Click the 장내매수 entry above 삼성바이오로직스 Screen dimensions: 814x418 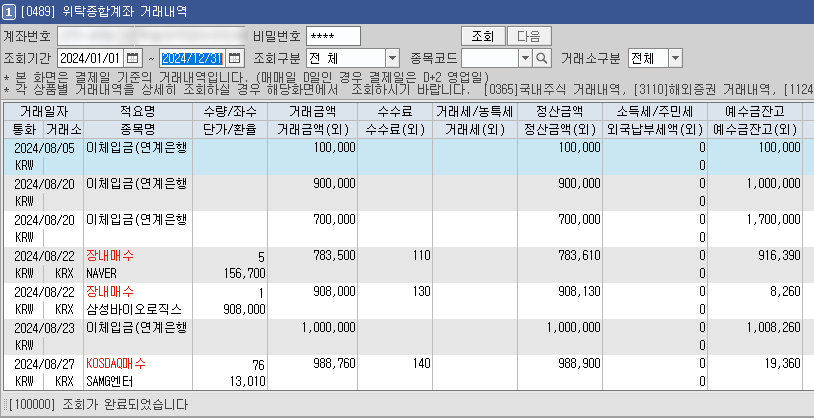point(110,291)
